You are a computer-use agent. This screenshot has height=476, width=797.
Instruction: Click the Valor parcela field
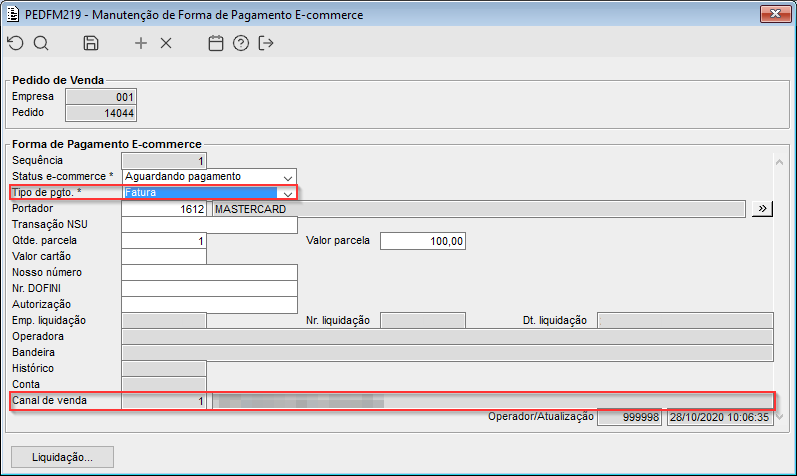pyautogui.click(x=423, y=241)
